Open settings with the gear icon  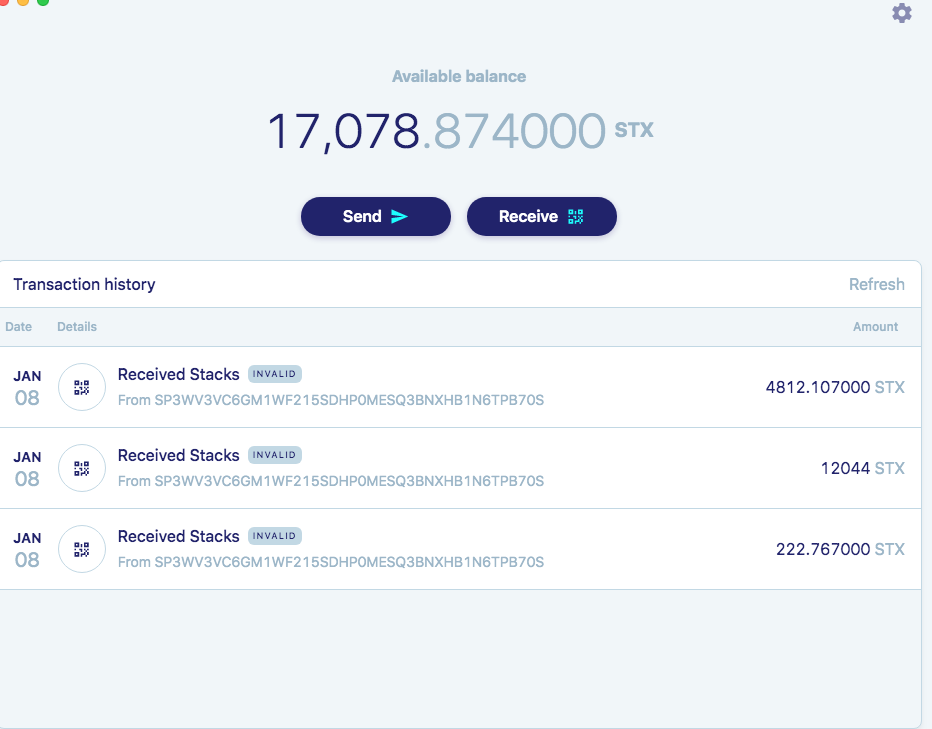(x=902, y=13)
